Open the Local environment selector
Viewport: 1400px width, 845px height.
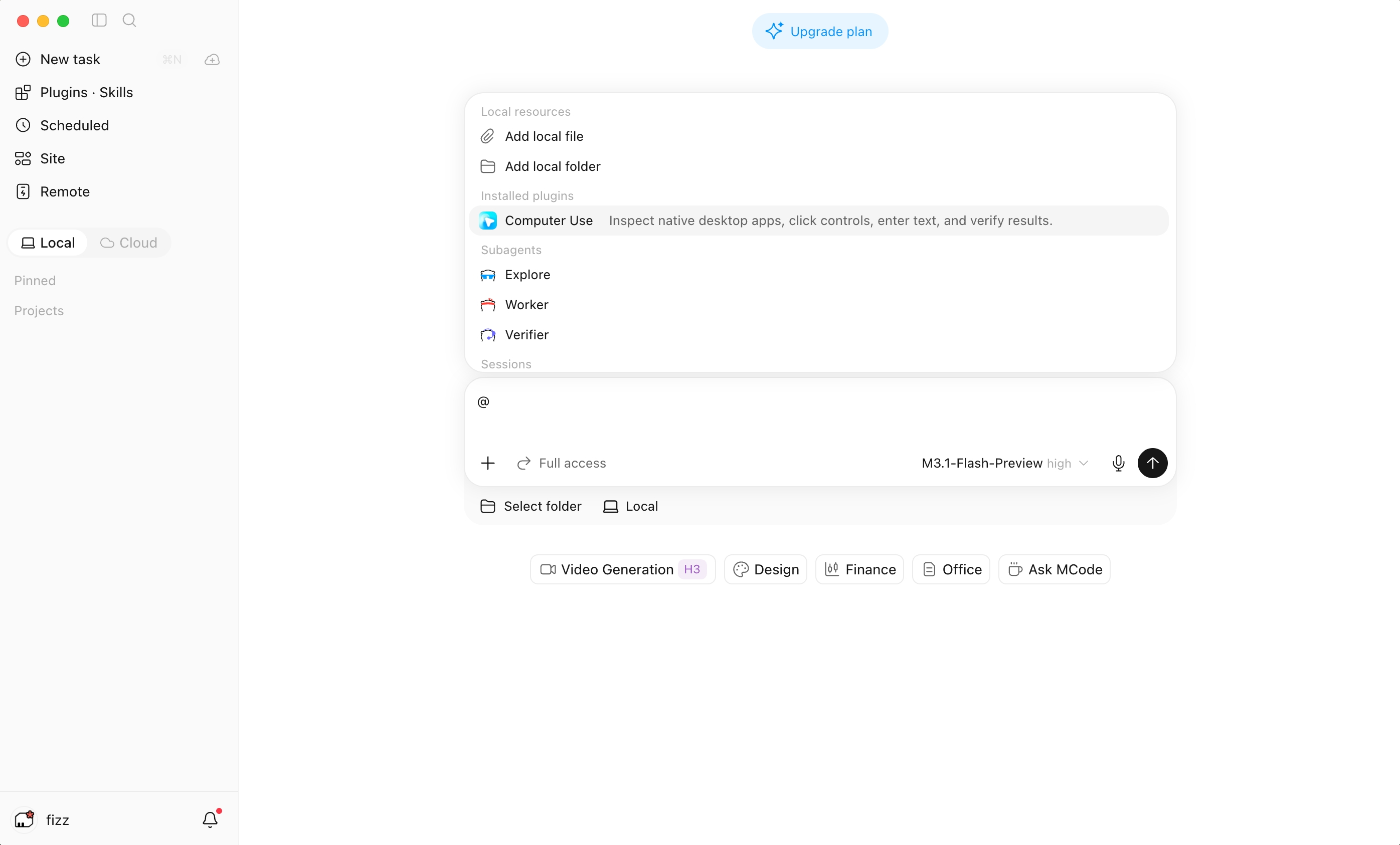pos(630,506)
